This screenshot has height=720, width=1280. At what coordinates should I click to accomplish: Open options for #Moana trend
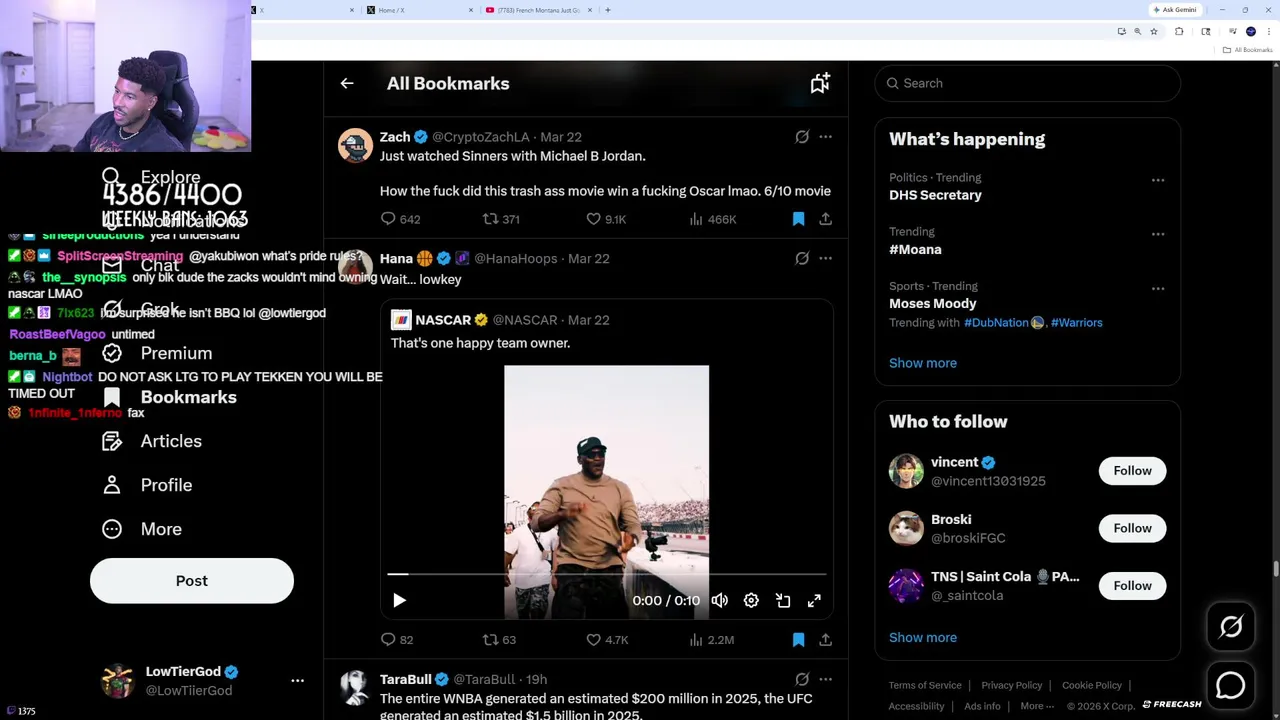click(1158, 234)
